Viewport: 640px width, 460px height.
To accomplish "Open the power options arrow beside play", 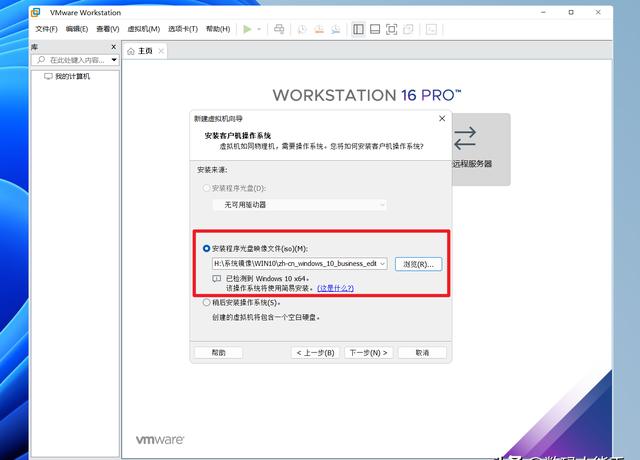I will (x=259, y=29).
